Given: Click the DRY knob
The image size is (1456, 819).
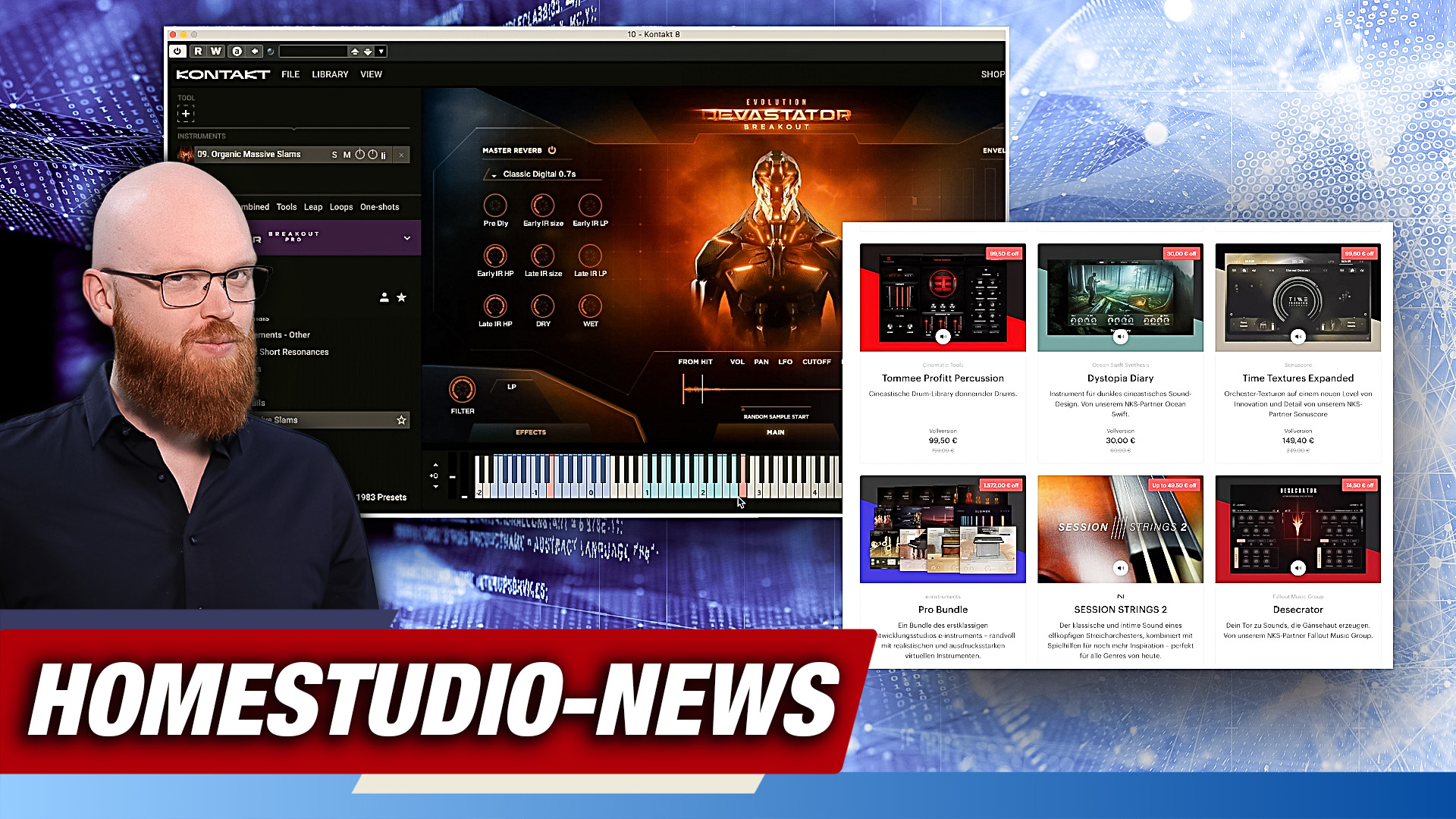Looking at the screenshot, I should [542, 306].
